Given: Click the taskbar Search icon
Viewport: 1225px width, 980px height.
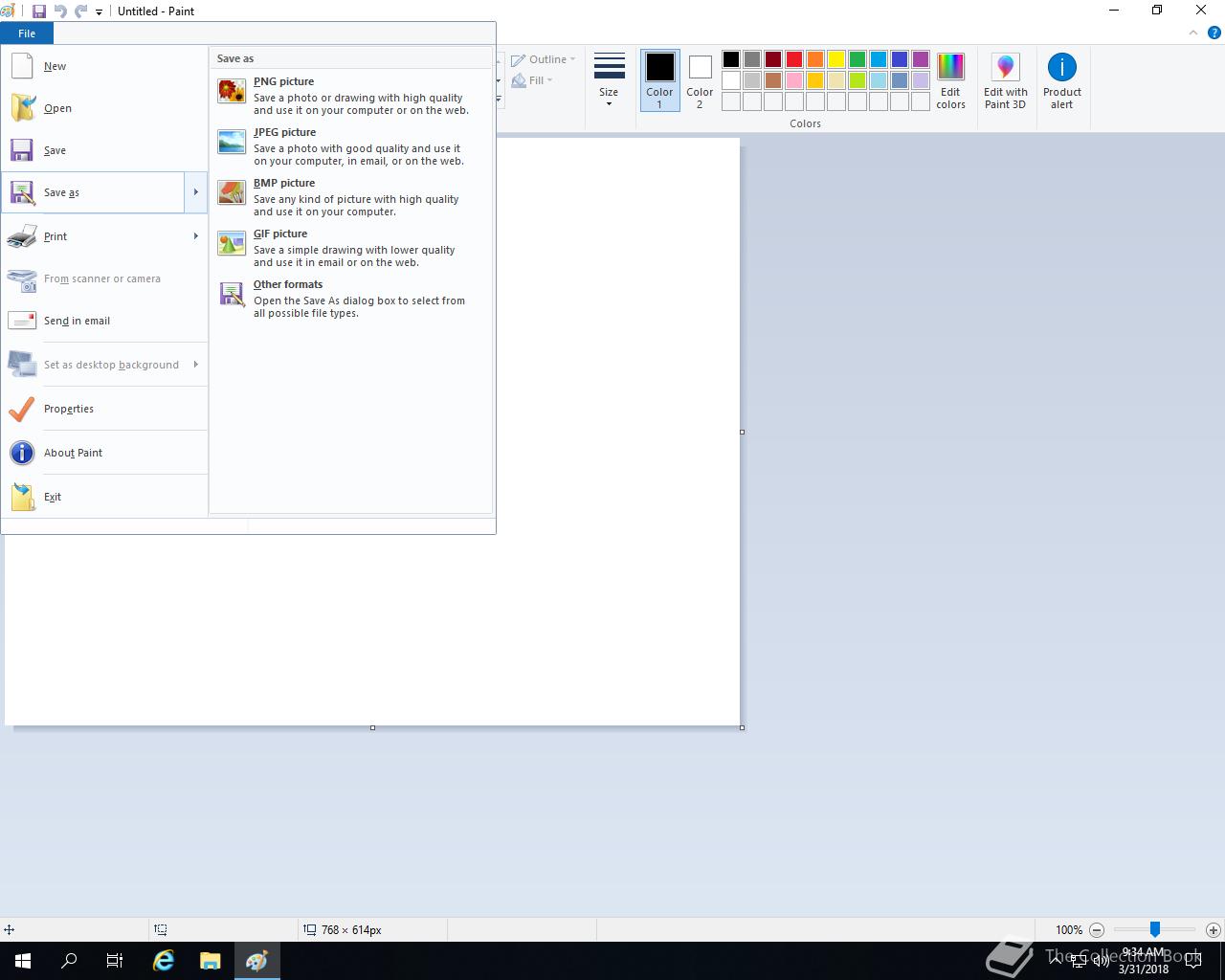Looking at the screenshot, I should click(x=69, y=961).
